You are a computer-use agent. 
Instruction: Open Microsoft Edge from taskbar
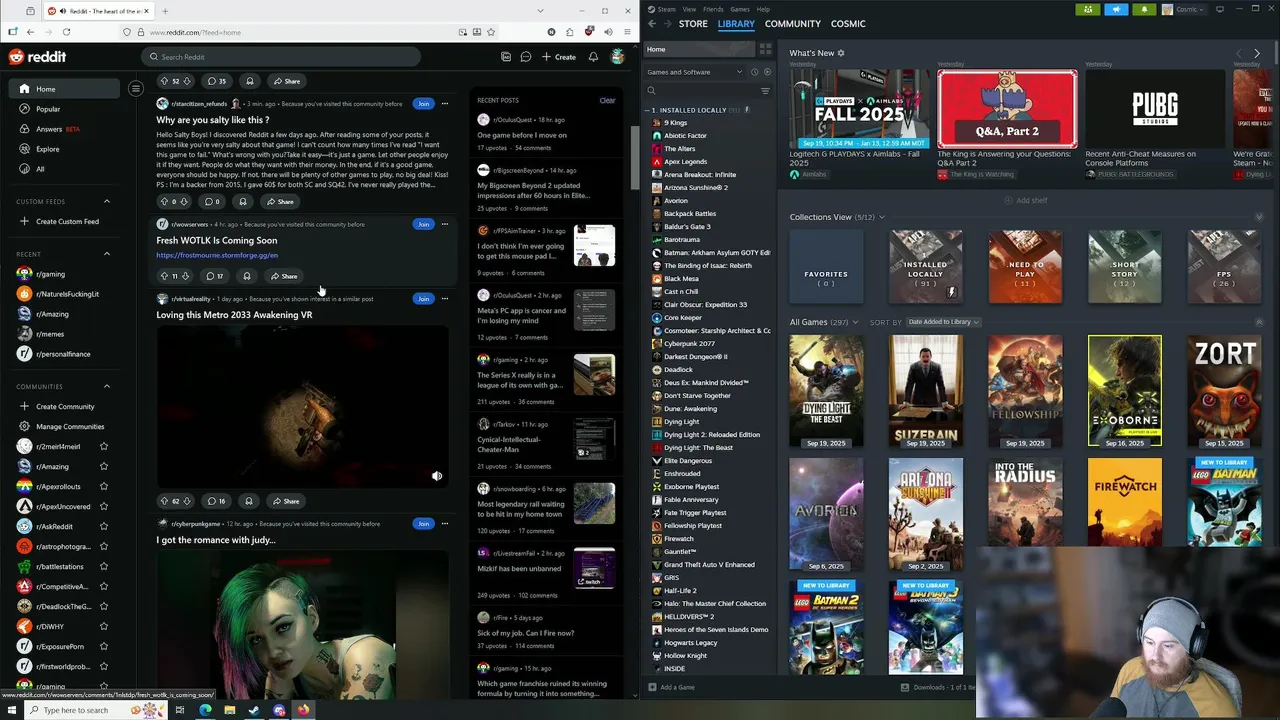pyautogui.click(x=205, y=710)
